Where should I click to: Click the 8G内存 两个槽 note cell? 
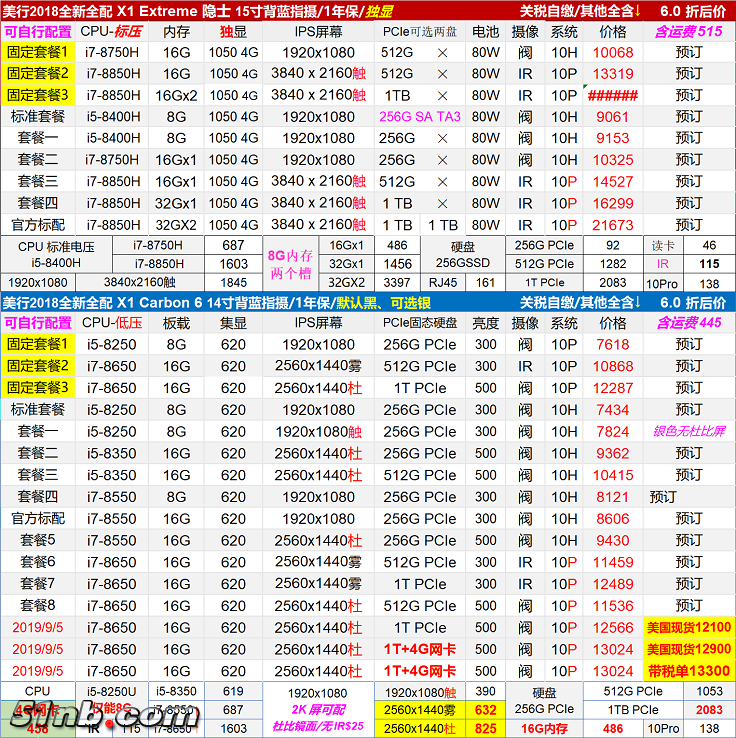[x=291, y=265]
